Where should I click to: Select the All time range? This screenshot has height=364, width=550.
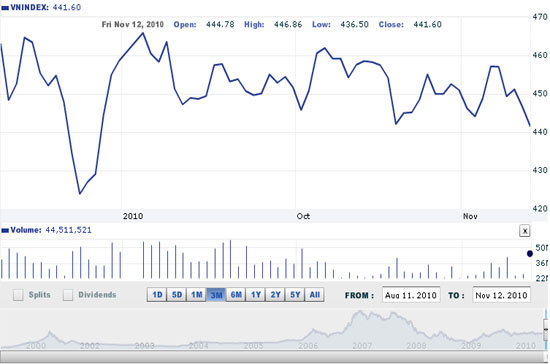[x=315, y=295]
